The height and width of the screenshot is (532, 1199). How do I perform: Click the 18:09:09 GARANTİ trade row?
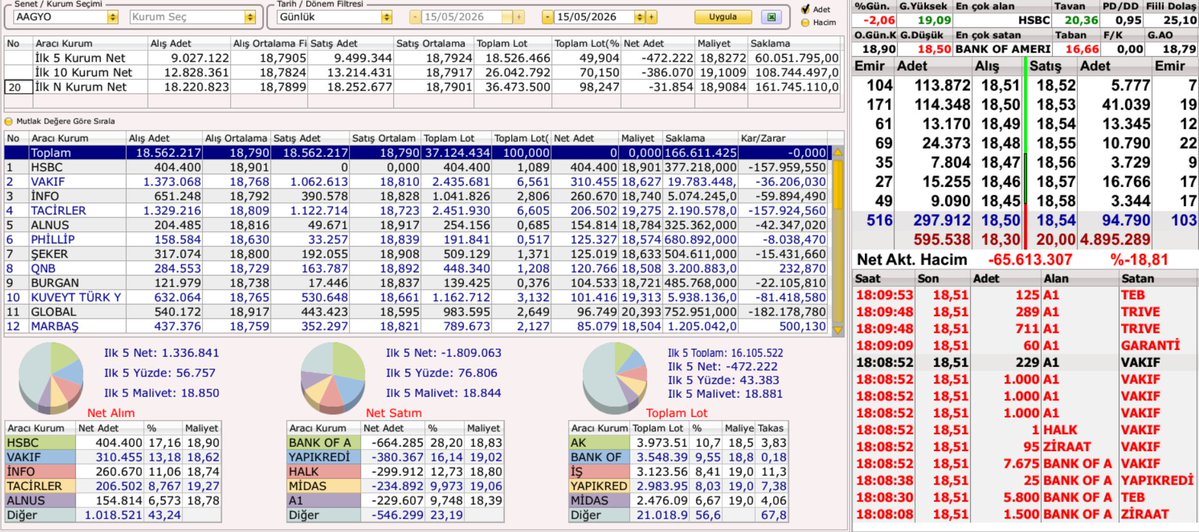click(1025, 345)
